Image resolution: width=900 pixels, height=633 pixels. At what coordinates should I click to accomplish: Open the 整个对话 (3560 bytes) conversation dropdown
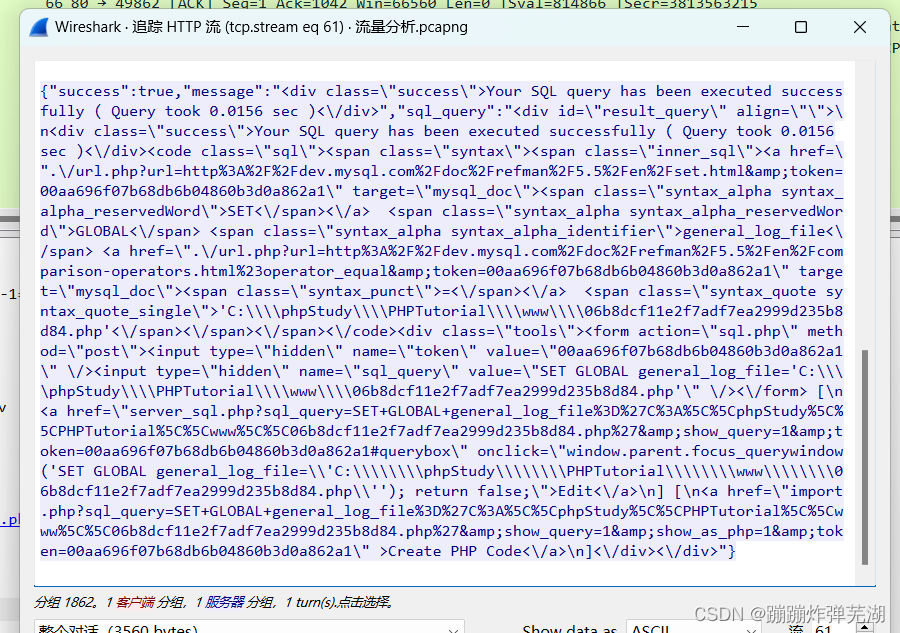coord(249,627)
